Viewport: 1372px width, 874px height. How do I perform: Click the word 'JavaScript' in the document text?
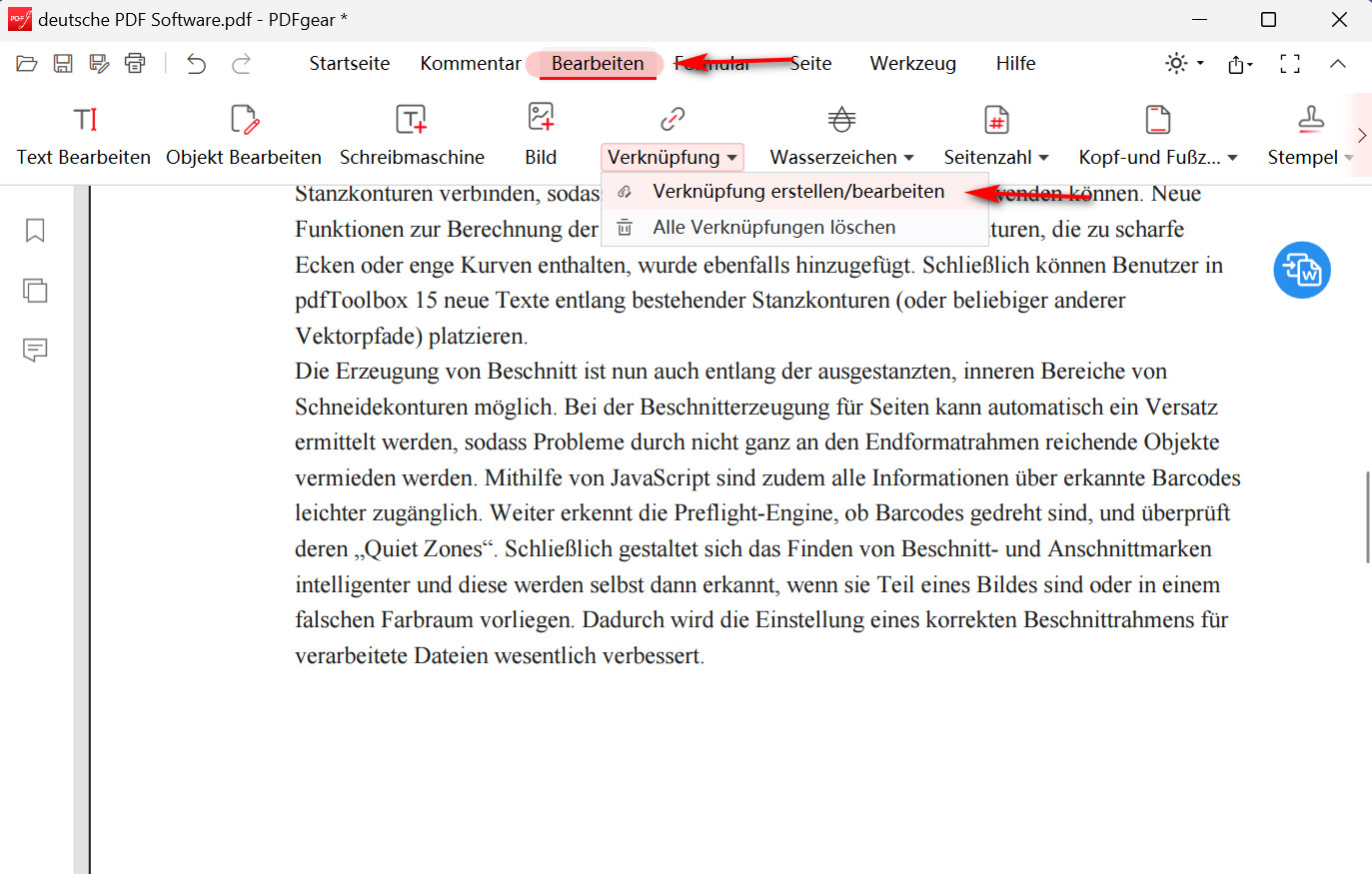(x=660, y=478)
